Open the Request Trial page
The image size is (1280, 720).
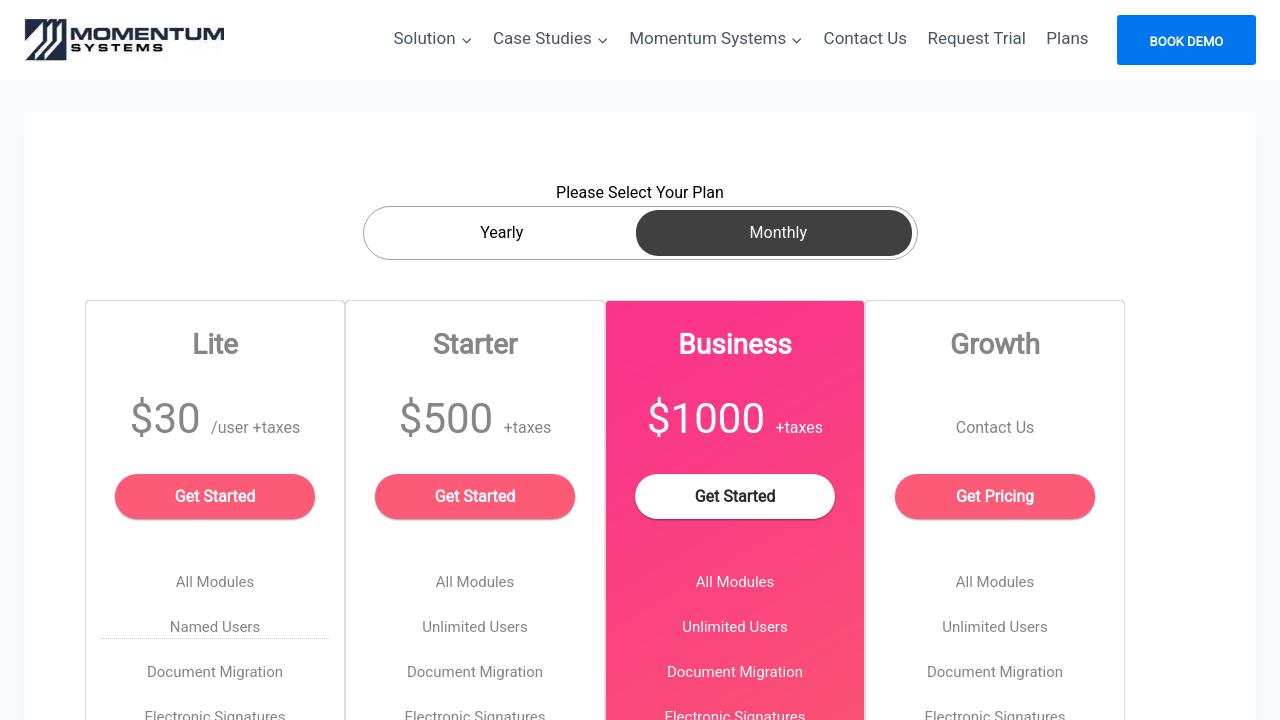click(976, 39)
